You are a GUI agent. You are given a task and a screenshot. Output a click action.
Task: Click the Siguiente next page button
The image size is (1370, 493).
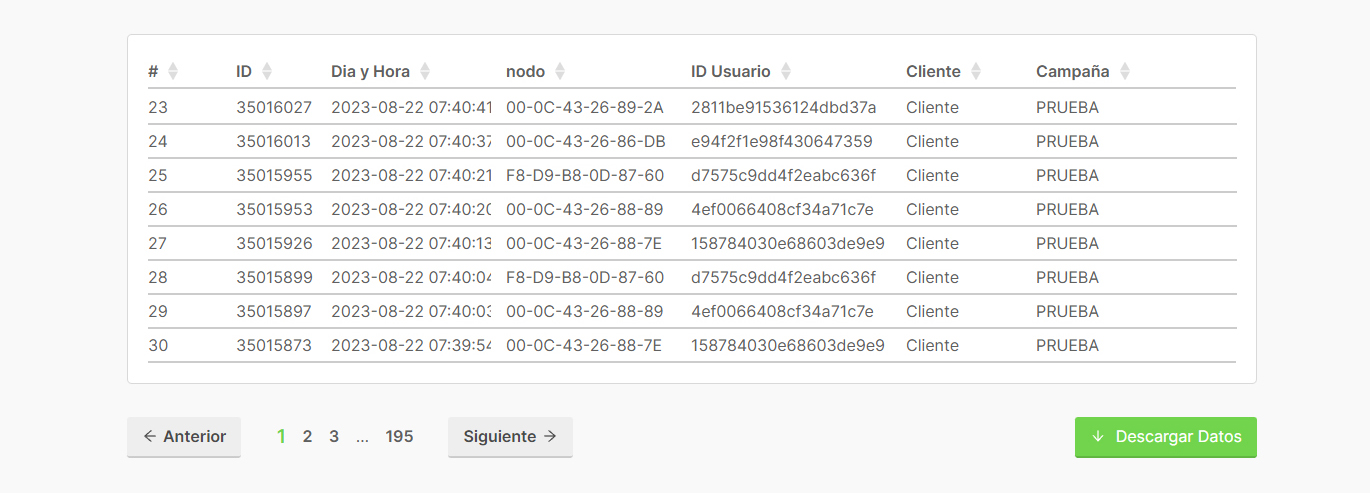pos(510,437)
